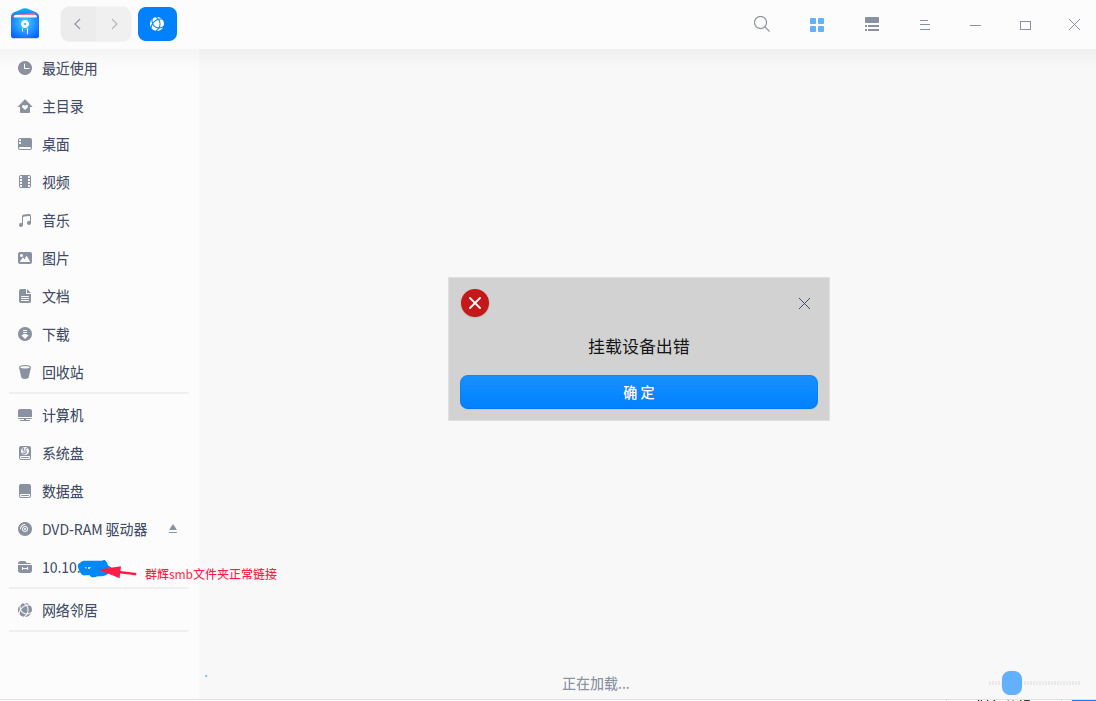The image size is (1096, 701).
Task: Click the file manager app logo icon
Action: pos(24,24)
